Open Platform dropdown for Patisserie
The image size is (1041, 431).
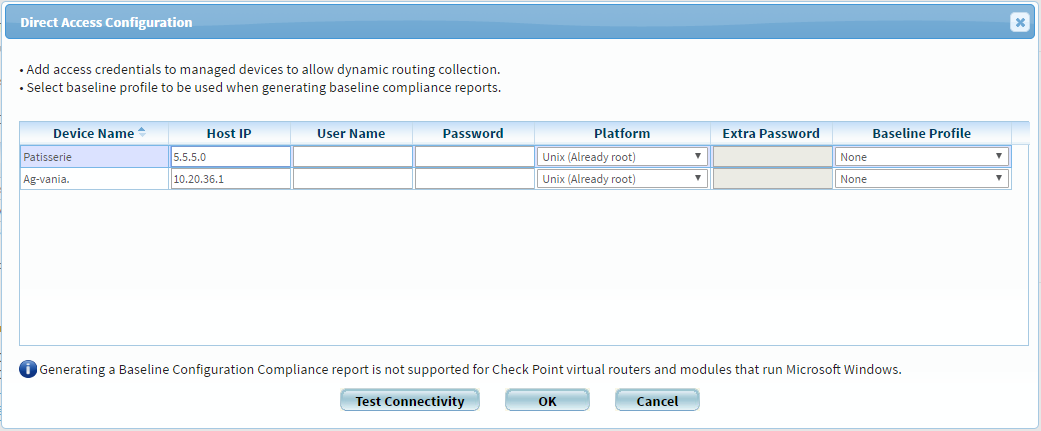pos(622,157)
